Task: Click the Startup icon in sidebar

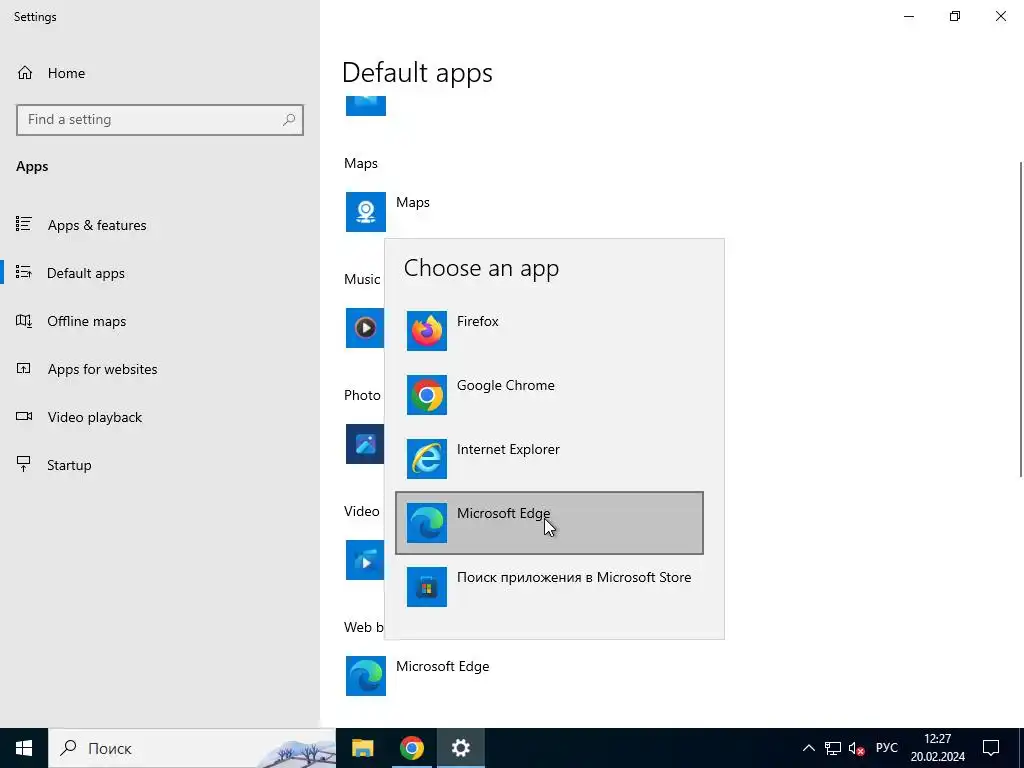Action: 24,464
